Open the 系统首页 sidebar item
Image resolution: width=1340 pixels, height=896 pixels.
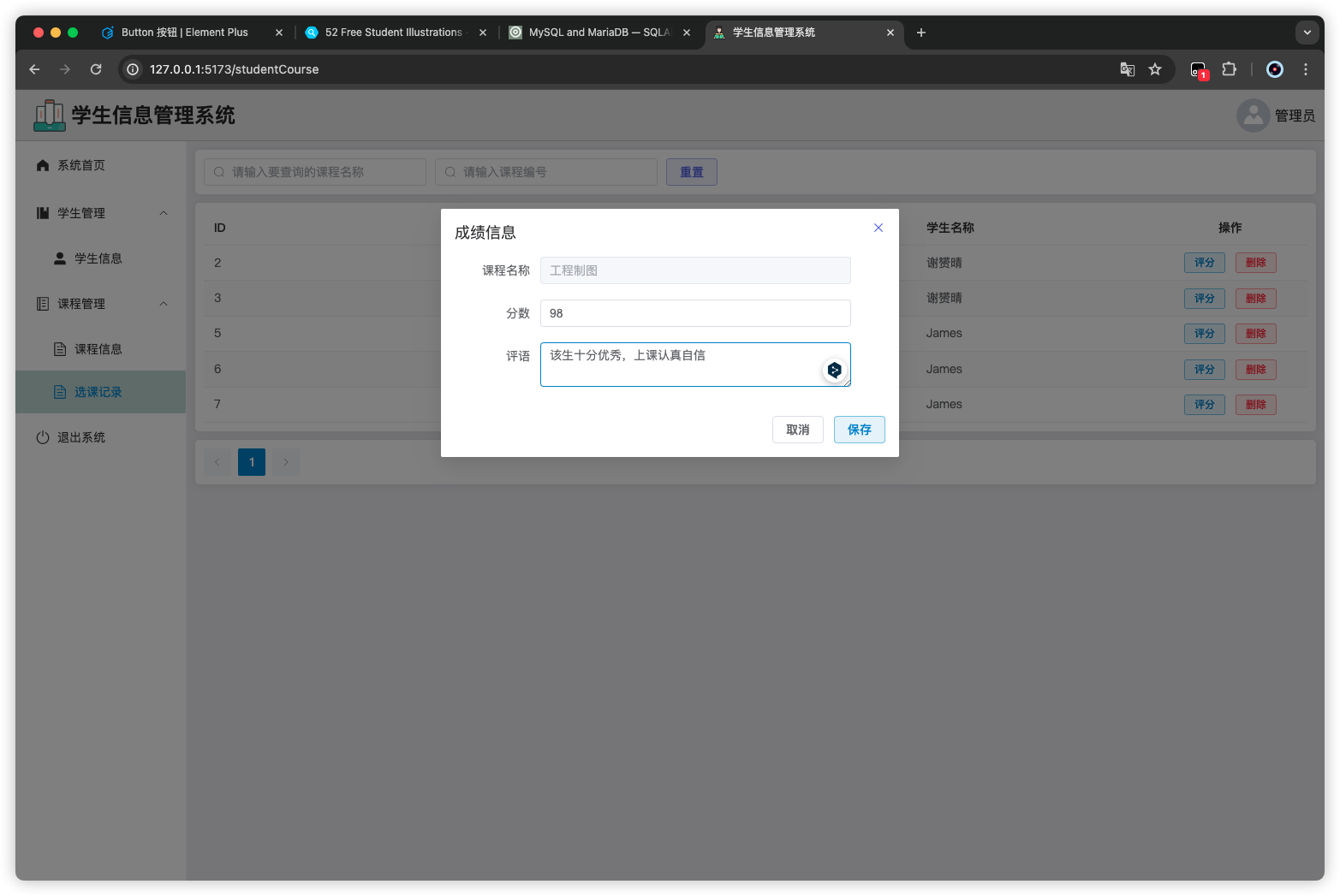click(101, 165)
